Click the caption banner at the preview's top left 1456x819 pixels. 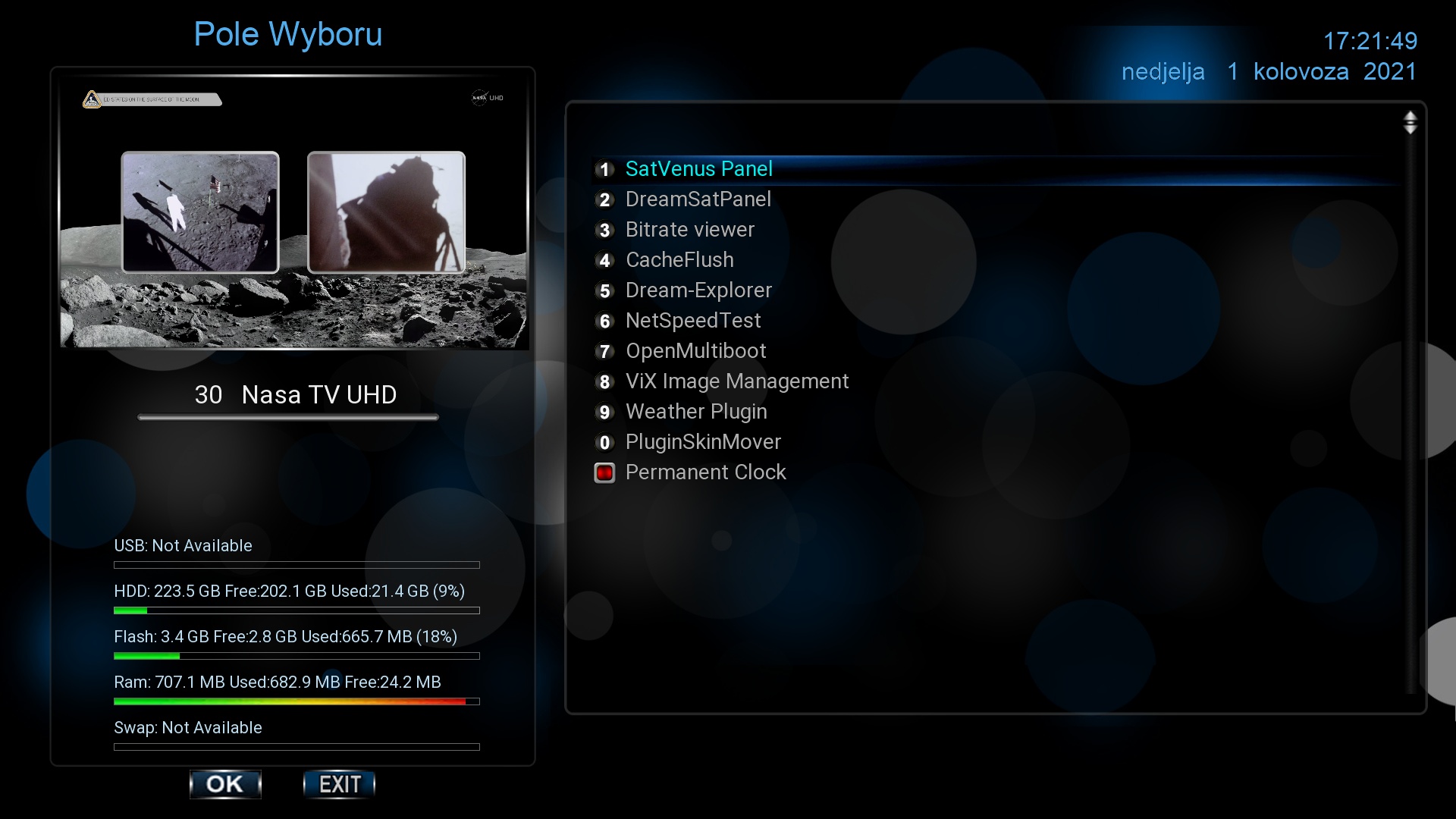tap(152, 99)
